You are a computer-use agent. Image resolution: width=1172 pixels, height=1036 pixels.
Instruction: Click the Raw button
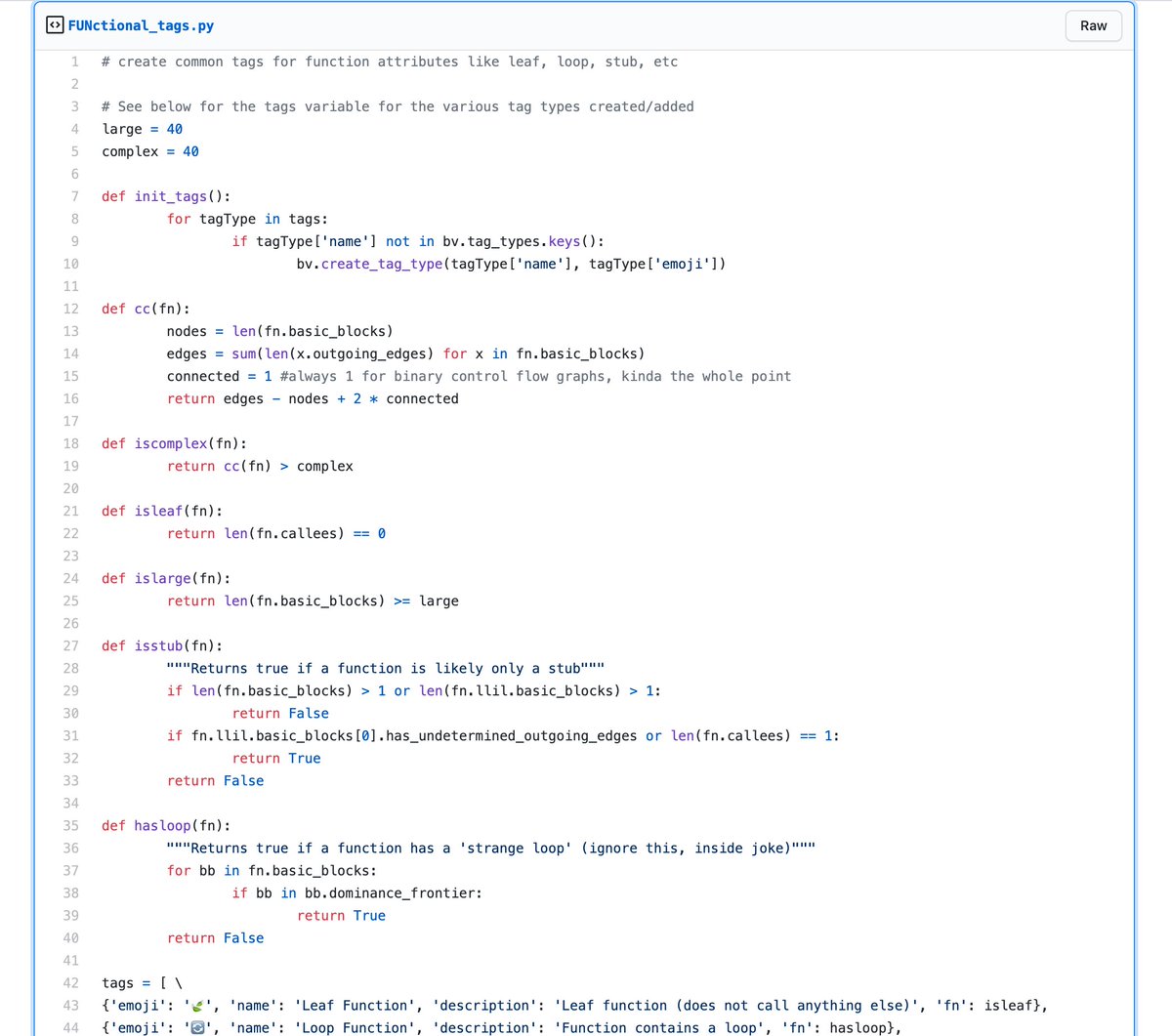click(1093, 25)
